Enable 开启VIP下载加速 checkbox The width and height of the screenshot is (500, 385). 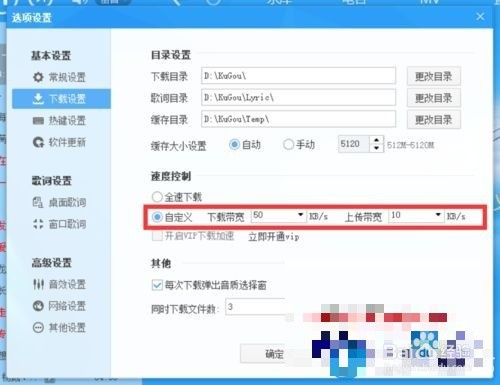[157, 236]
